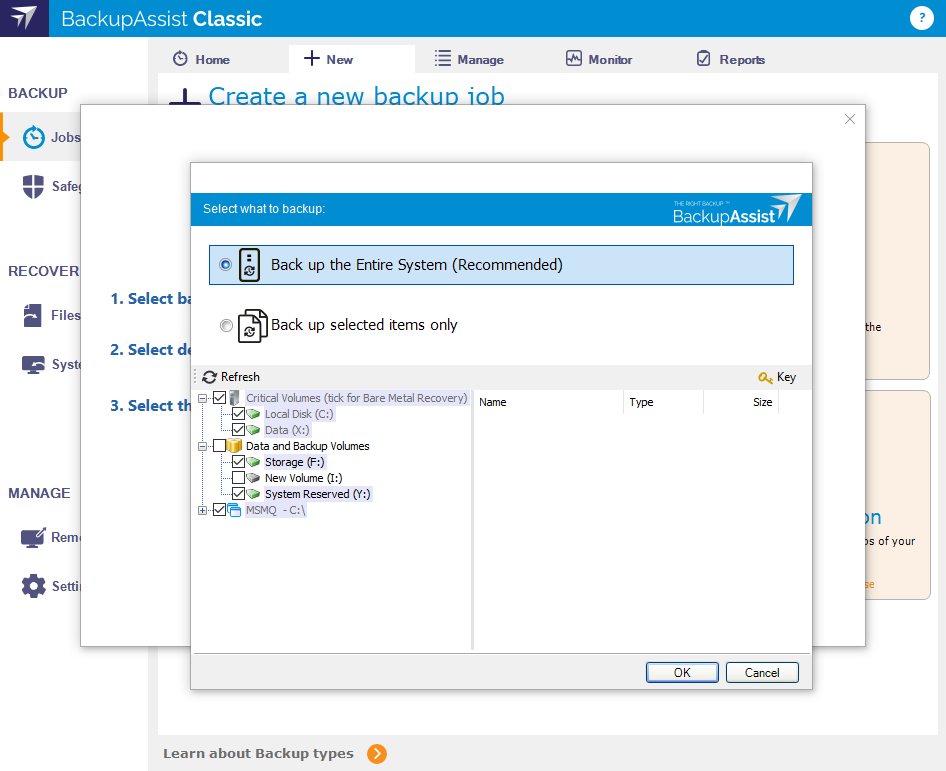
Task: Switch to the New tab
Action: coord(352,59)
